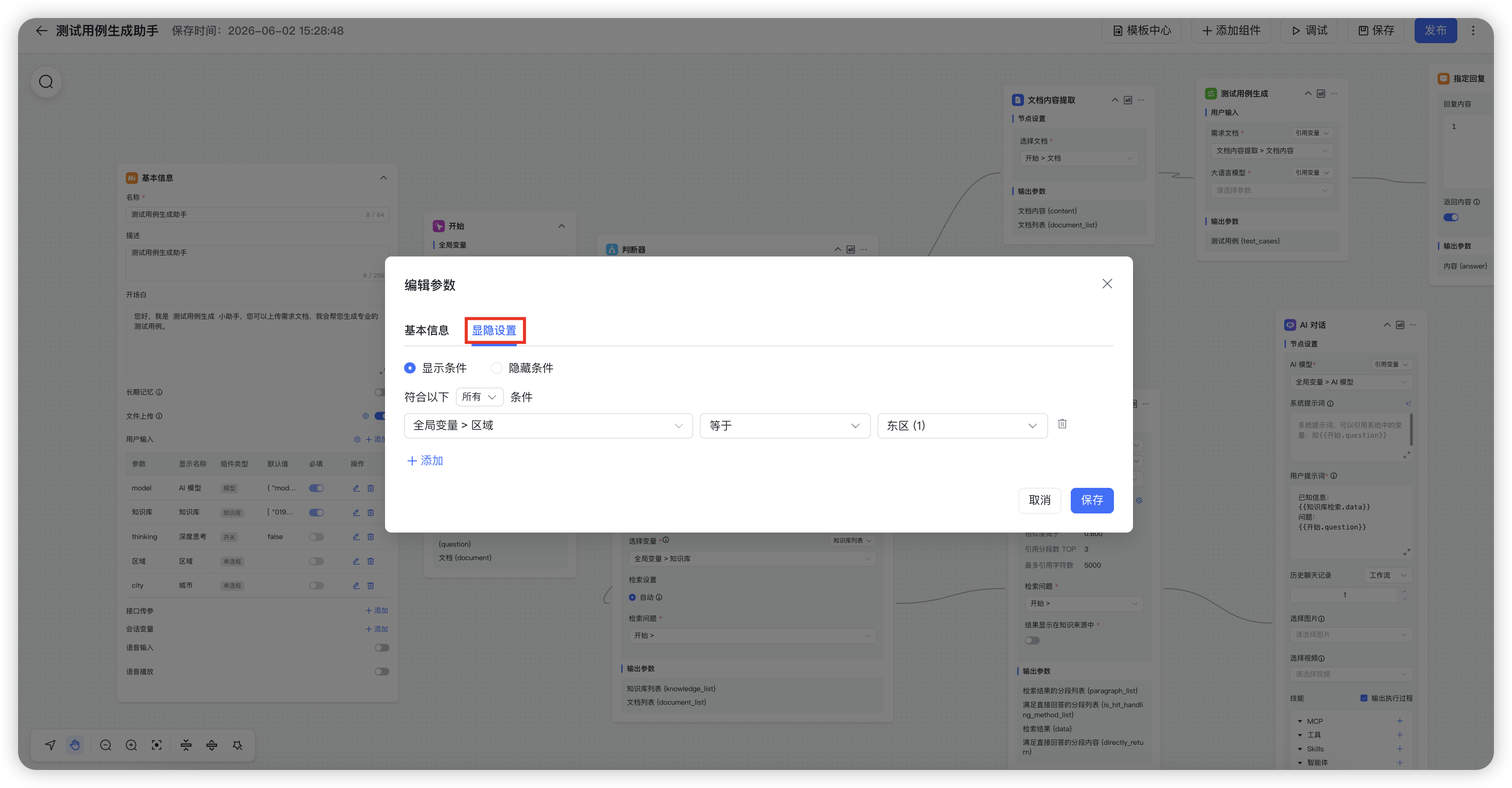
Task: Add an MCP skill with the plus icon
Action: click(x=1400, y=721)
